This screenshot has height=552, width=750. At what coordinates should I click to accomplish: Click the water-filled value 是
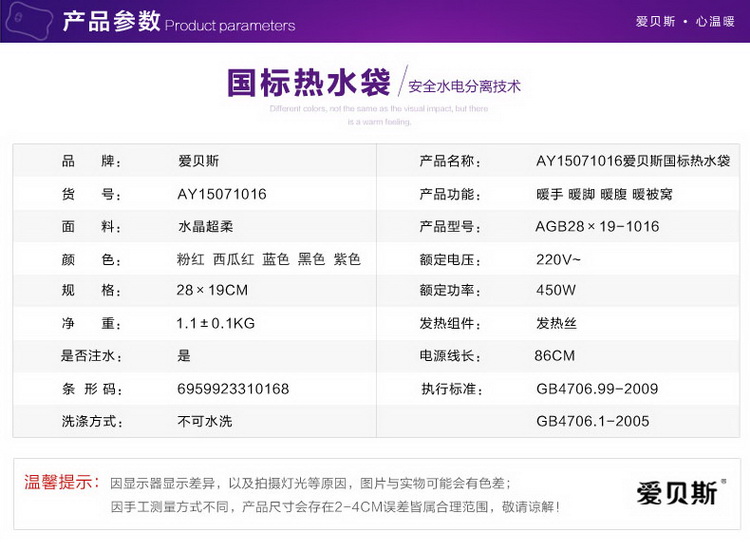(184, 355)
